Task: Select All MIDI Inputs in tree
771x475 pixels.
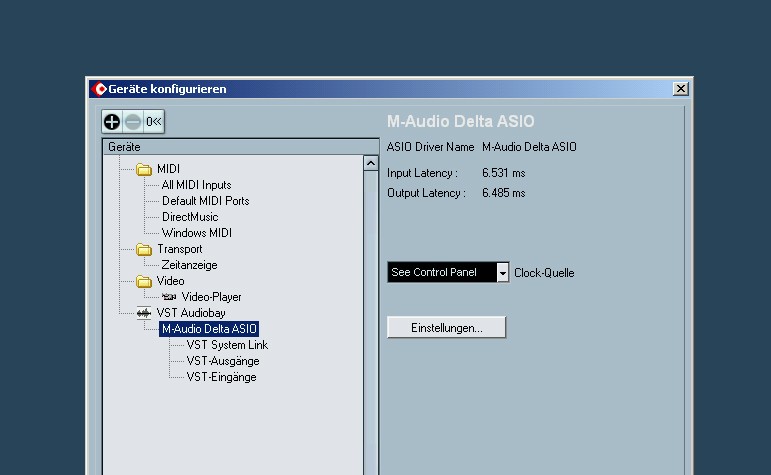Action: pyautogui.click(x=196, y=185)
